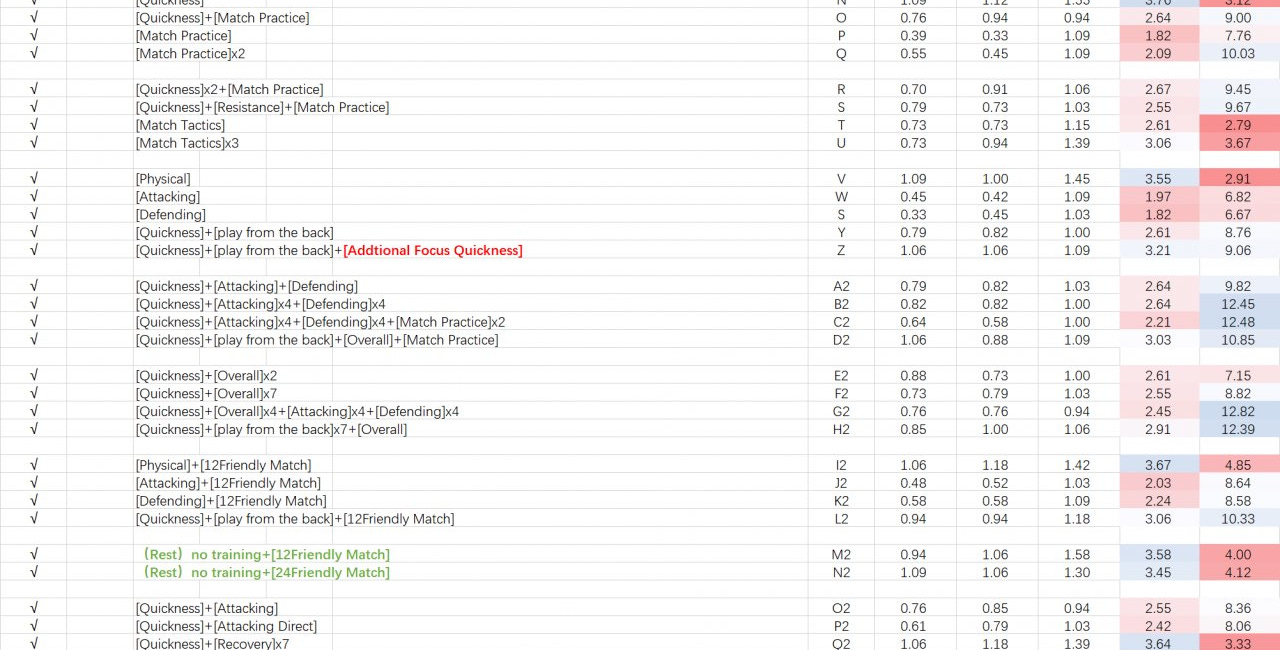Click the value '7.76' cell
Screen dimensions: 1280x650
coord(1238,36)
